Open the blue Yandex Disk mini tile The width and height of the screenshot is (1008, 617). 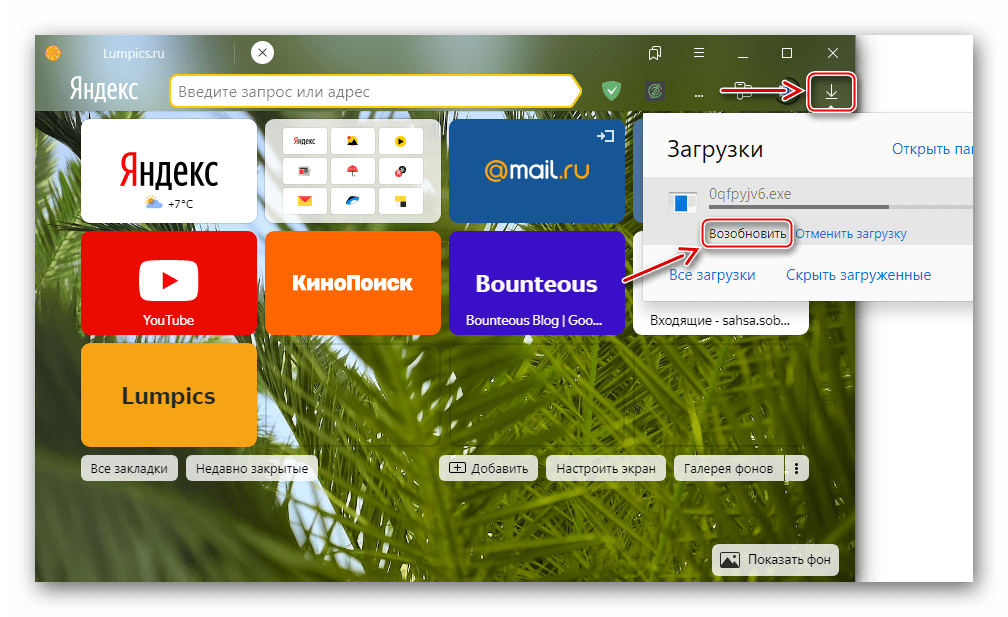click(x=352, y=201)
